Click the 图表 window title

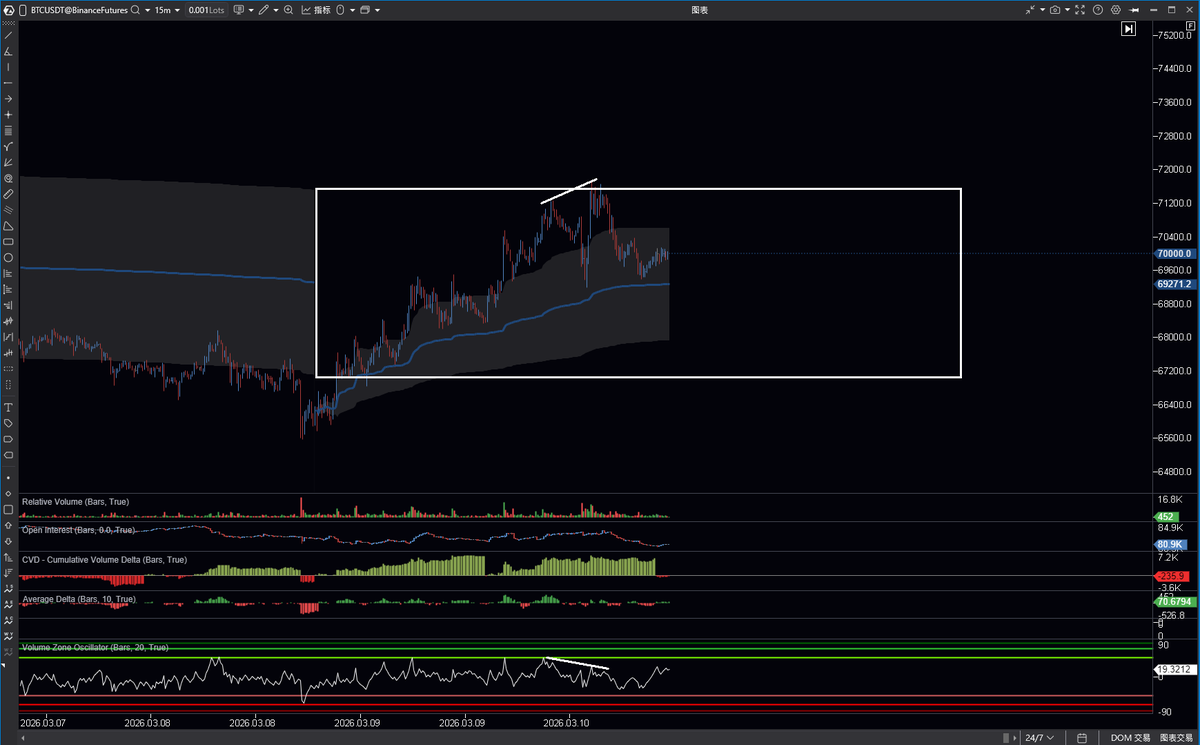click(x=700, y=10)
